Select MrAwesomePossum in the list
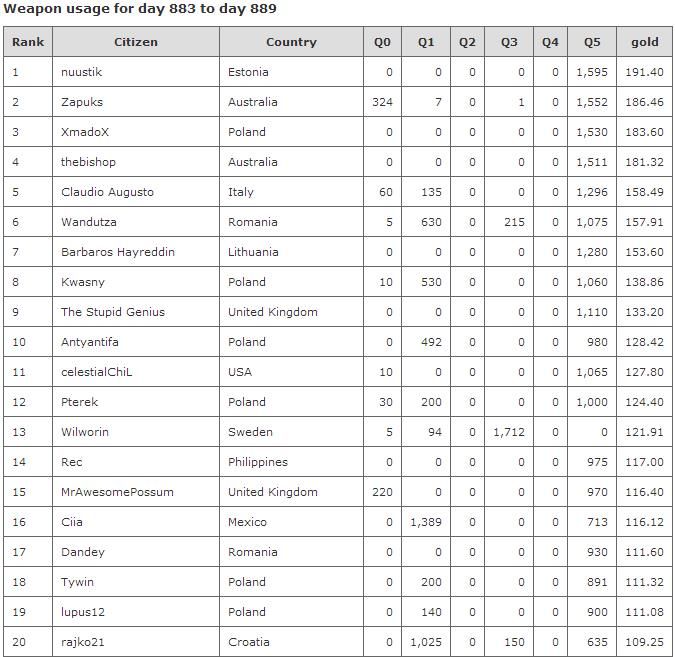 117,492
